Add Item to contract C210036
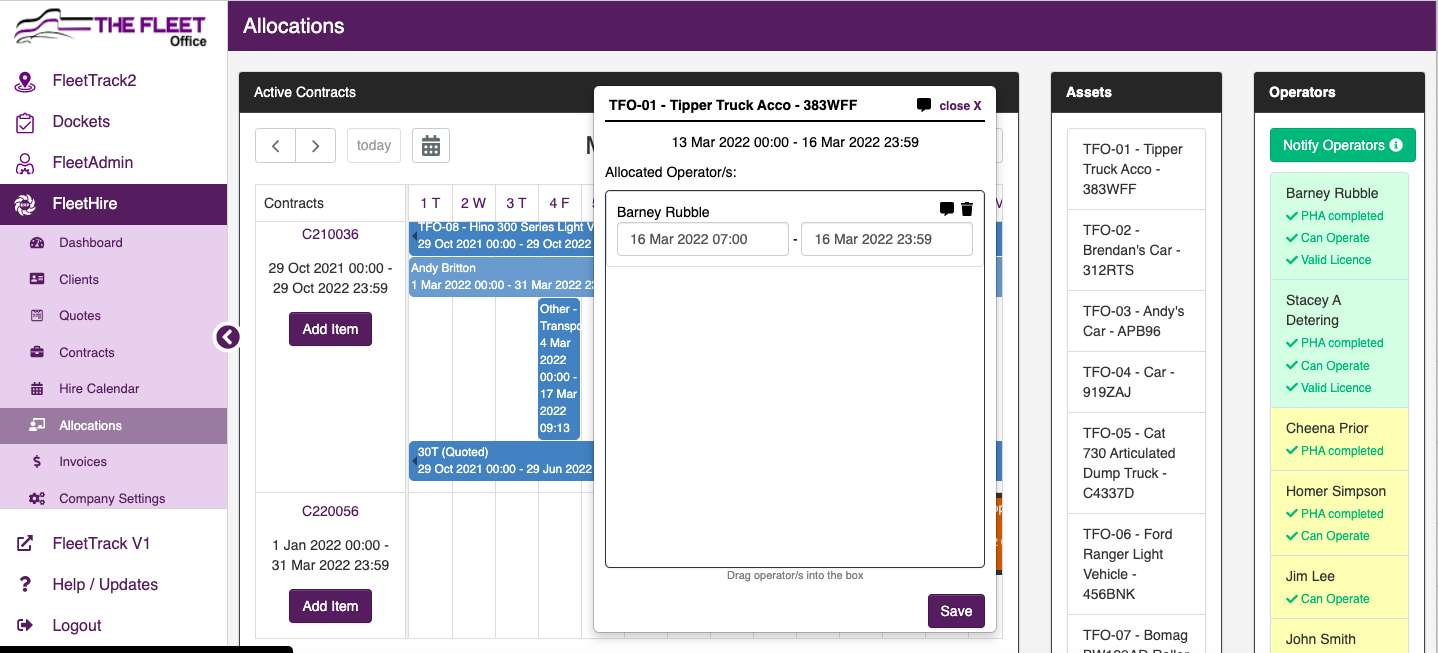The image size is (1438, 653). coord(330,329)
